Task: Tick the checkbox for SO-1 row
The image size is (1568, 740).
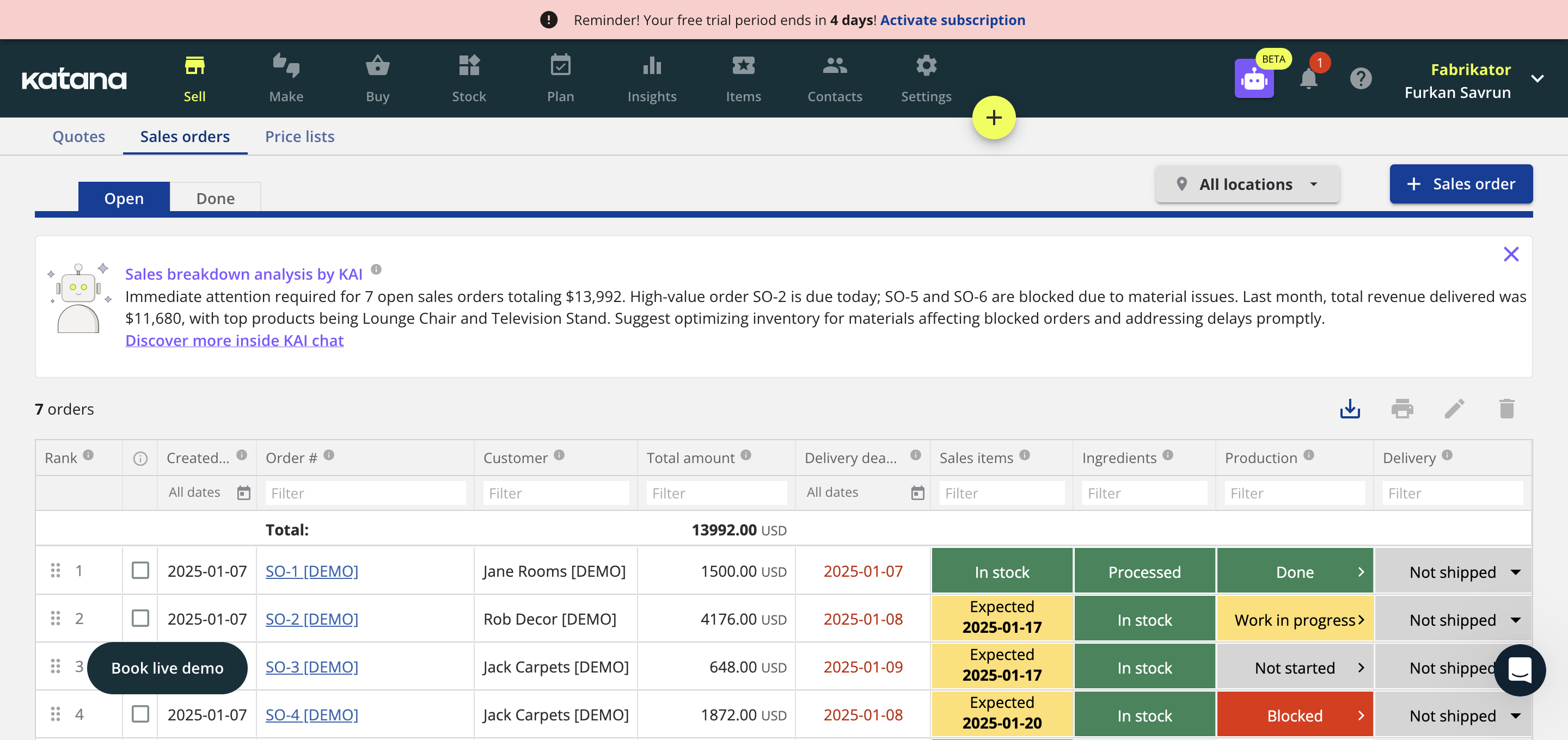Action: 140,570
